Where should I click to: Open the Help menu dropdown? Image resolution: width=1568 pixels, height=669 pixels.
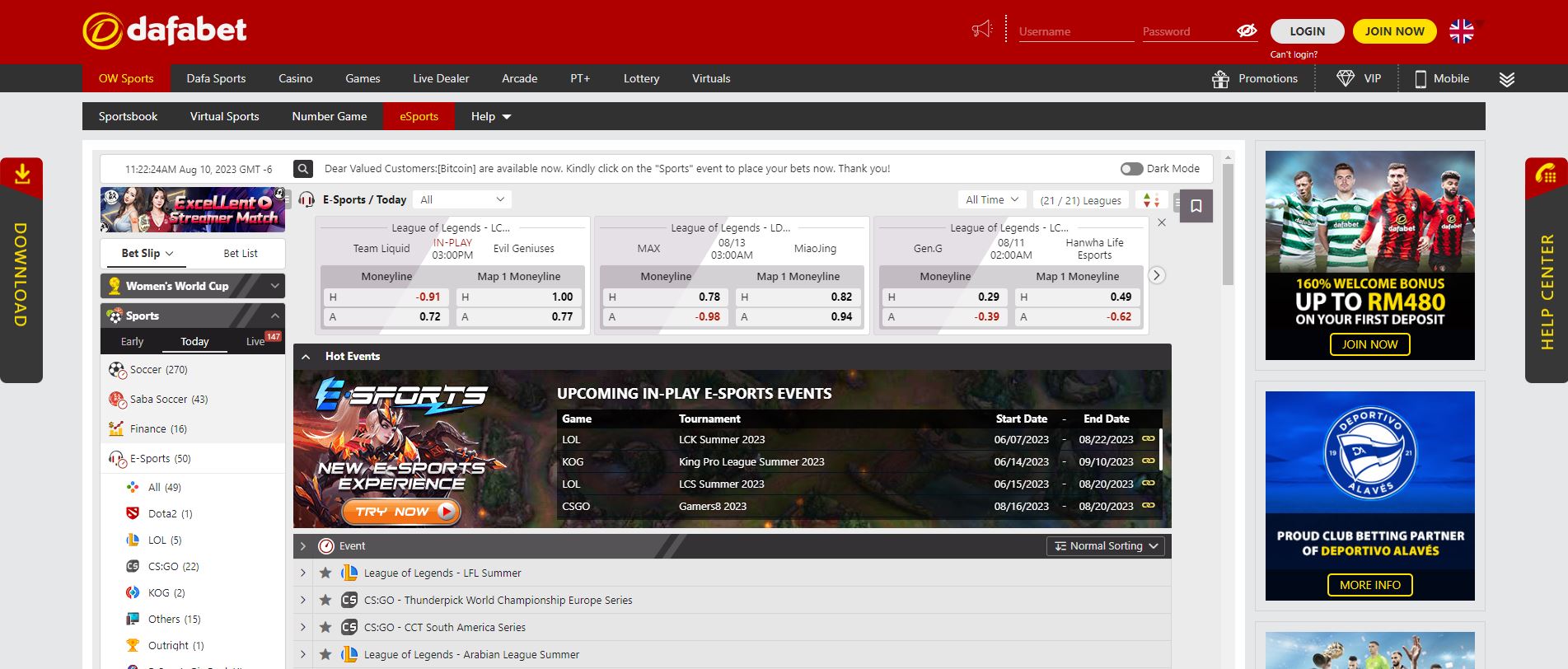[x=491, y=116]
